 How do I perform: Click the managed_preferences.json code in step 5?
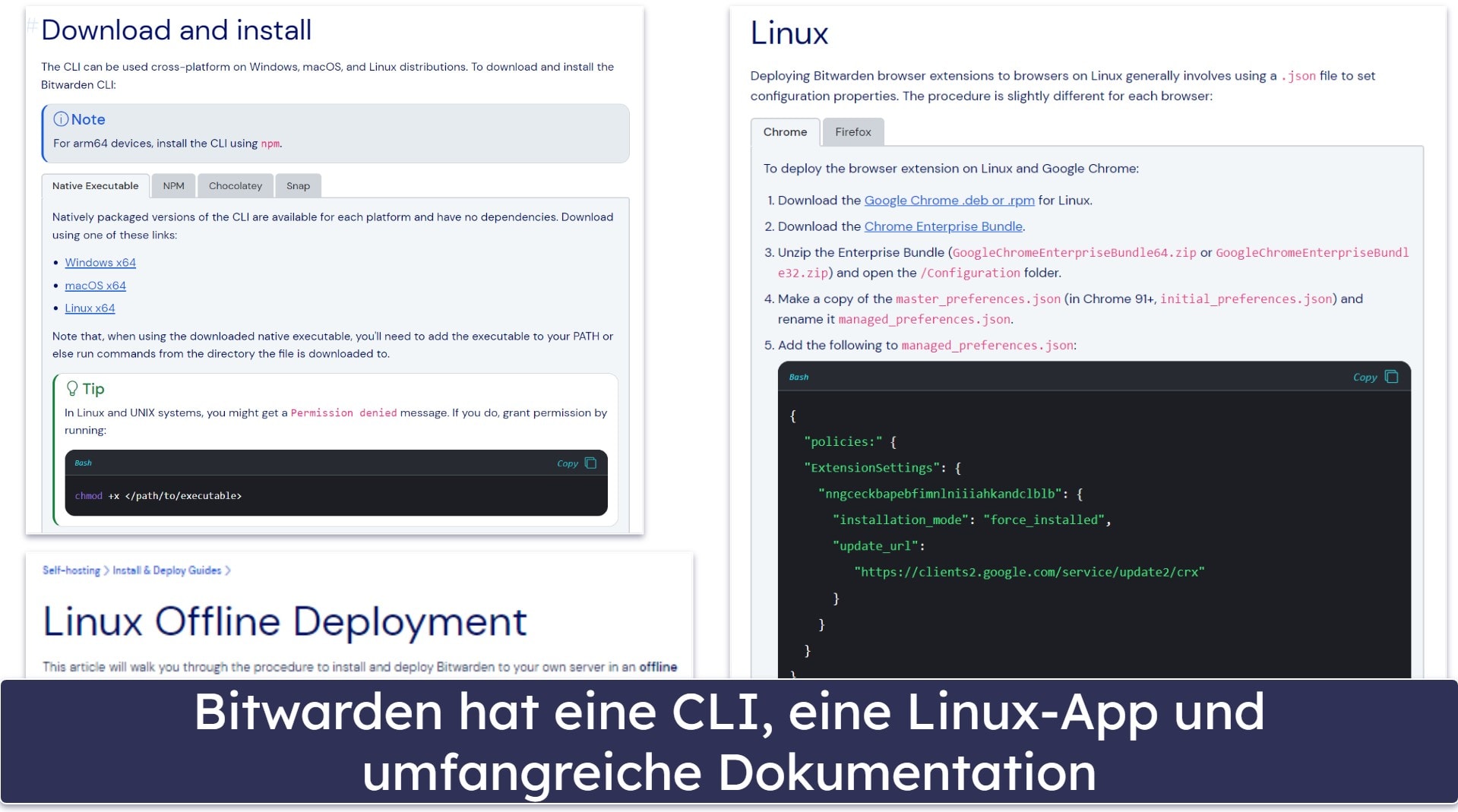click(x=987, y=346)
